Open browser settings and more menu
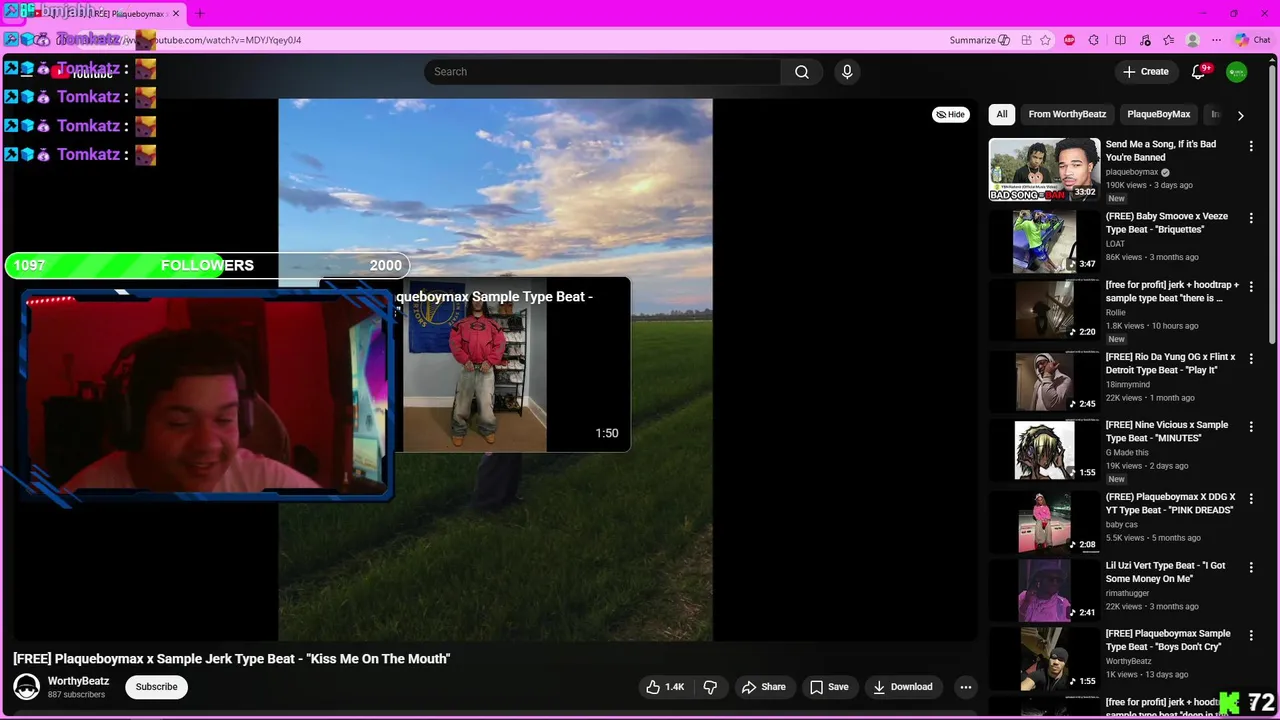 click(x=1216, y=40)
